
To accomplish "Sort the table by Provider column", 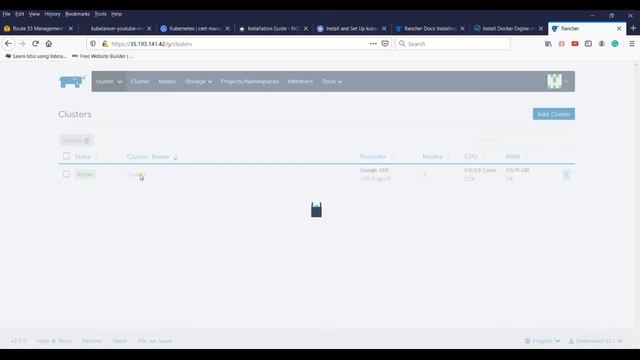I will point(377,157).
